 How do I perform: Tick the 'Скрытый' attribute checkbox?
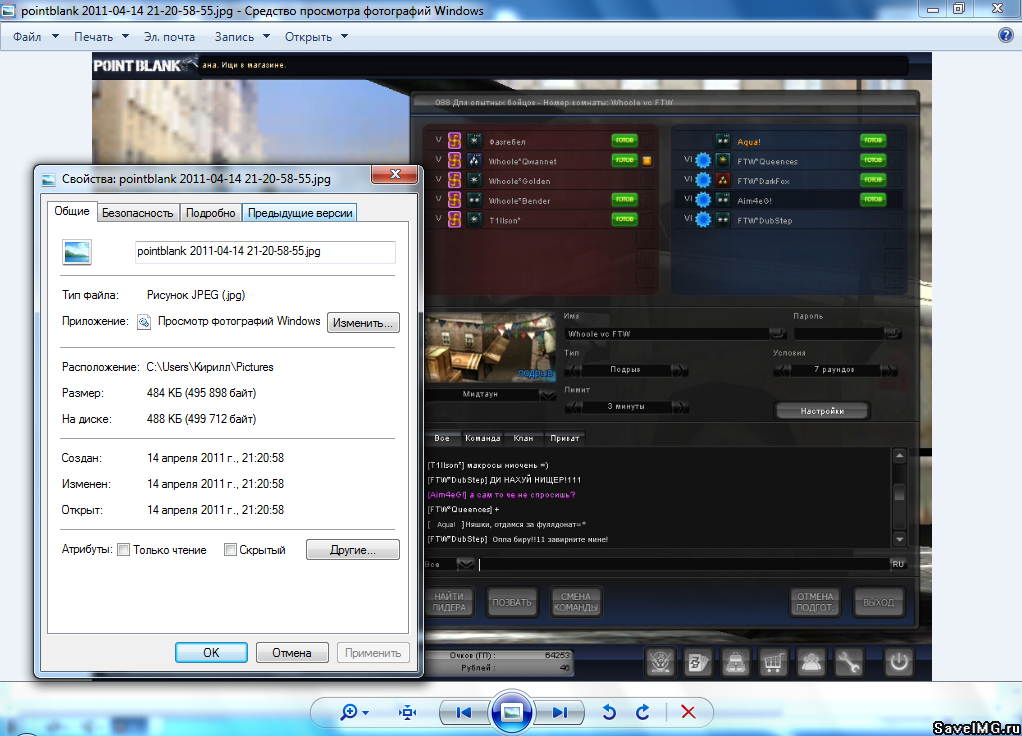[x=230, y=550]
